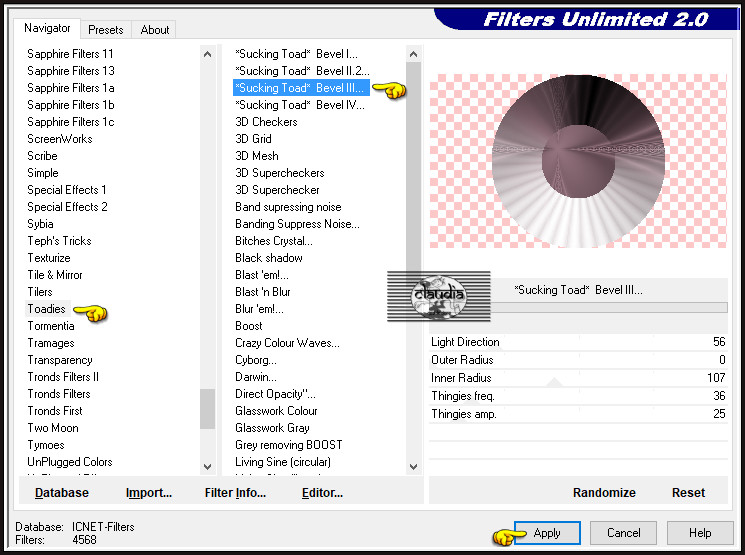Open the Presets tab
The height and width of the screenshot is (555, 745).
point(105,30)
